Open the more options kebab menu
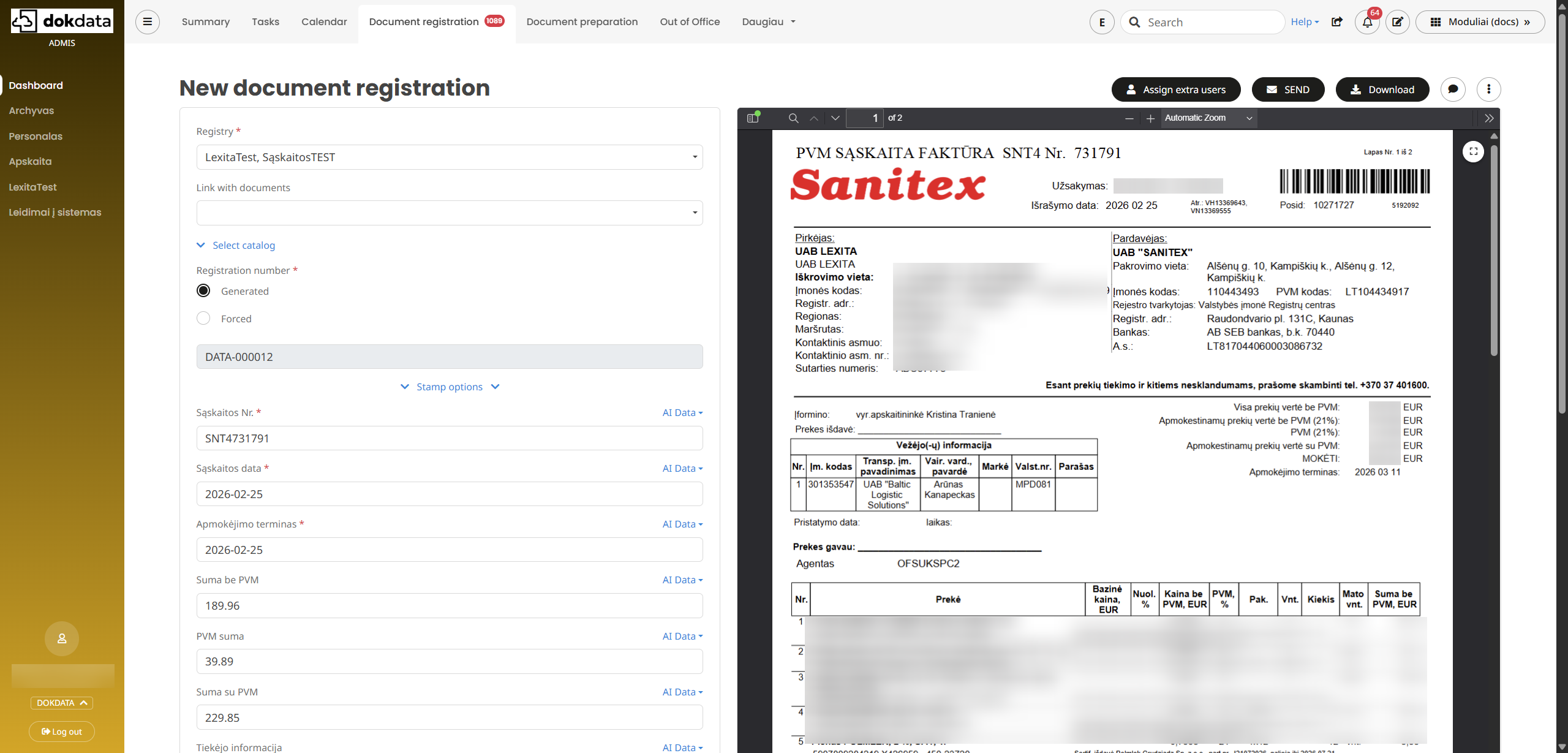 point(1489,89)
